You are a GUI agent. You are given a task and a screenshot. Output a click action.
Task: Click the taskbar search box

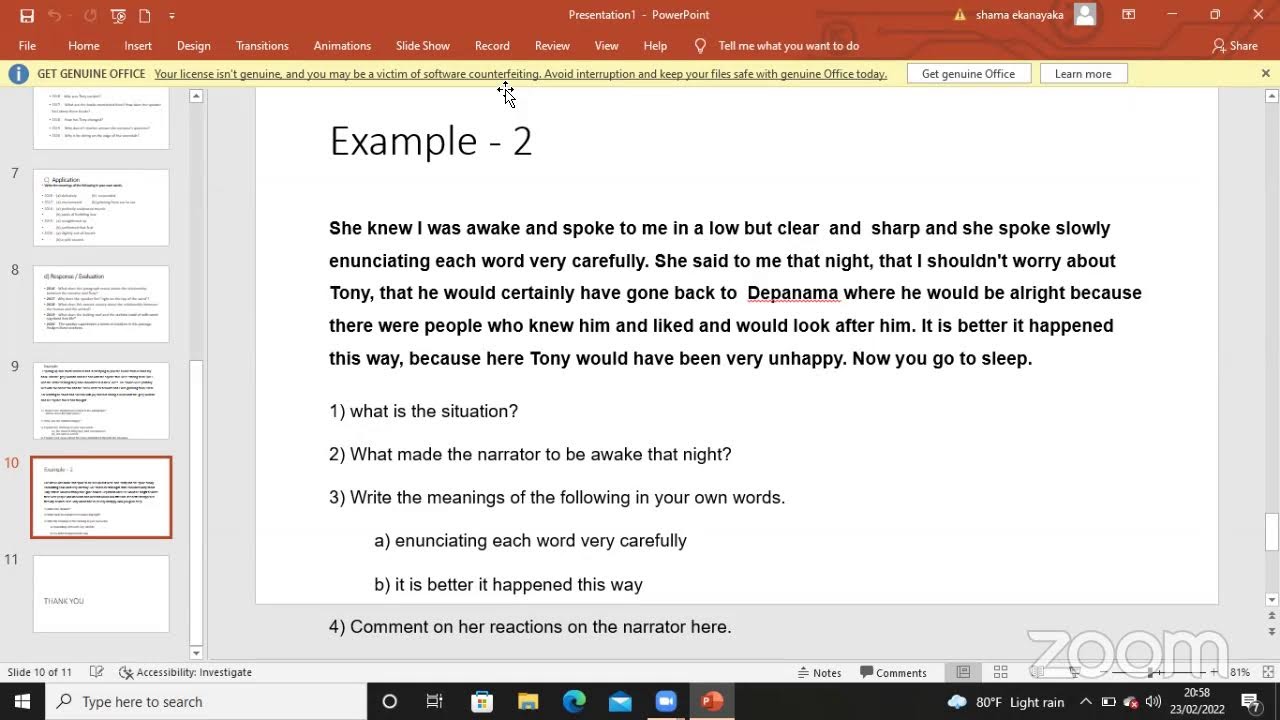coord(207,702)
